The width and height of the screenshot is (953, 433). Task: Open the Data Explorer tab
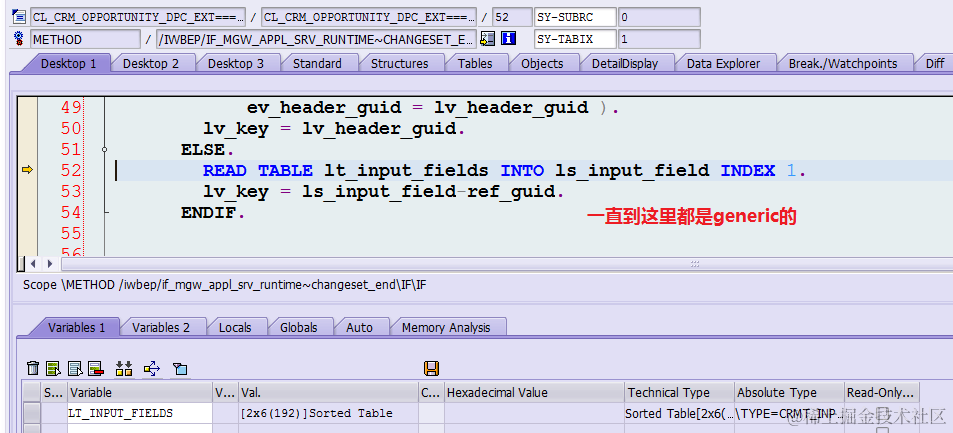723,63
